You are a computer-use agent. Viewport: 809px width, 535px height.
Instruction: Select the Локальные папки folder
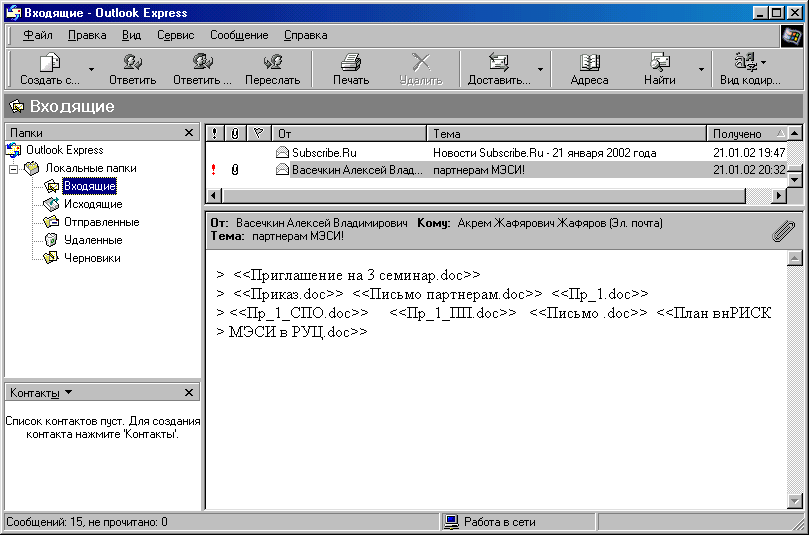click(x=91, y=168)
